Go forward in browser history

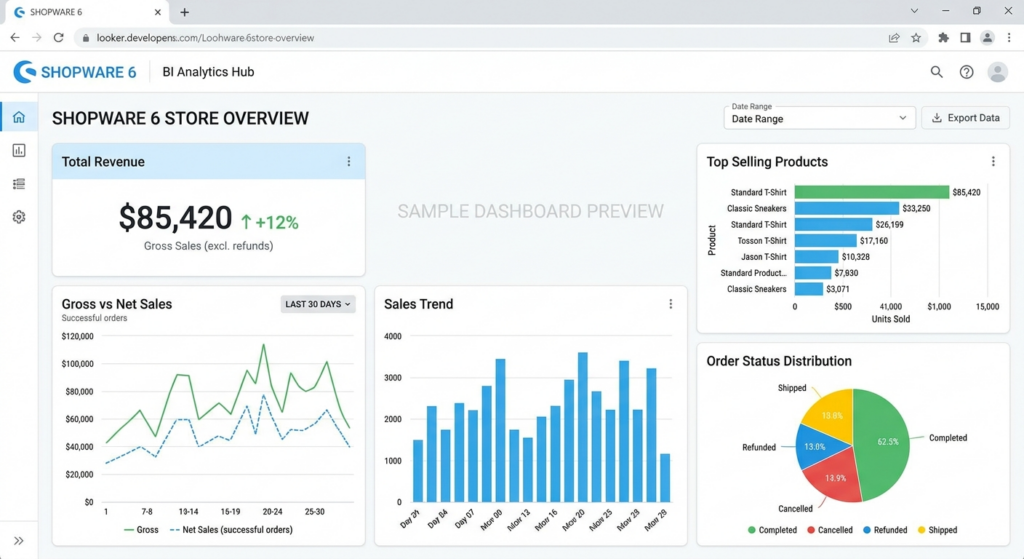point(37,38)
